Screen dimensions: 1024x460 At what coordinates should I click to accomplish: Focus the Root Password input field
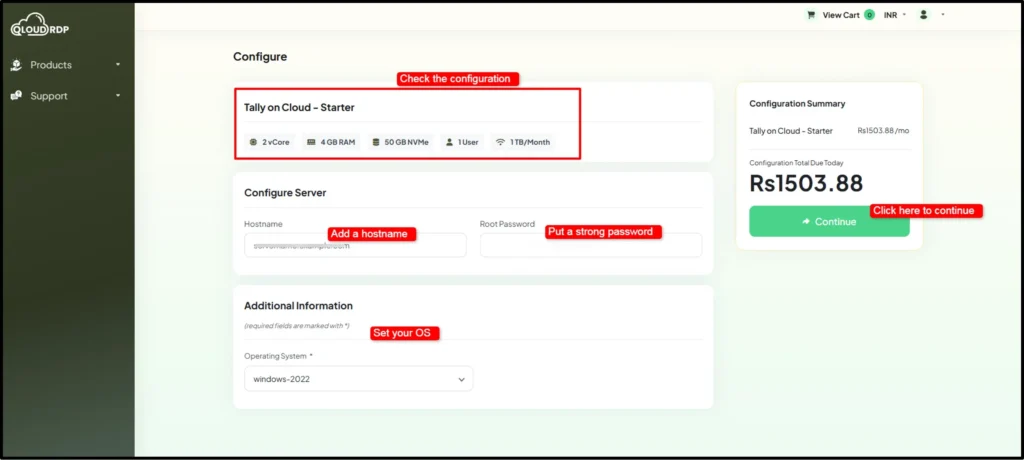[591, 245]
